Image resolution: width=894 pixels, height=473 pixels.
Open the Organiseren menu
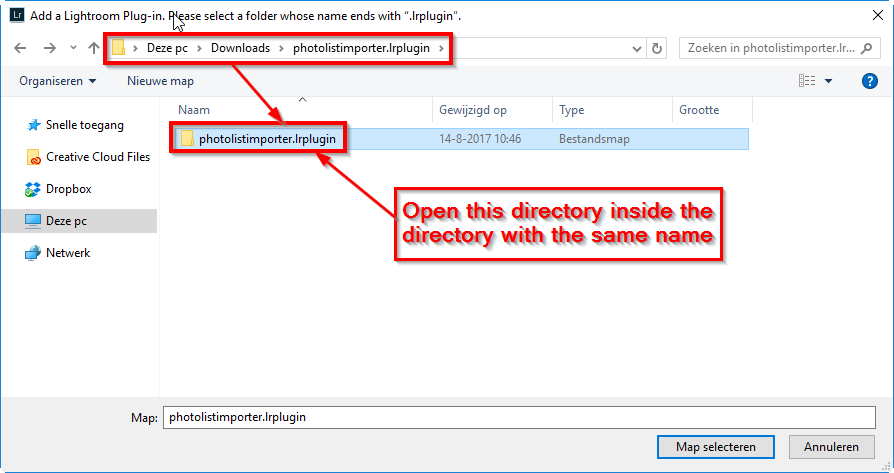click(x=58, y=81)
